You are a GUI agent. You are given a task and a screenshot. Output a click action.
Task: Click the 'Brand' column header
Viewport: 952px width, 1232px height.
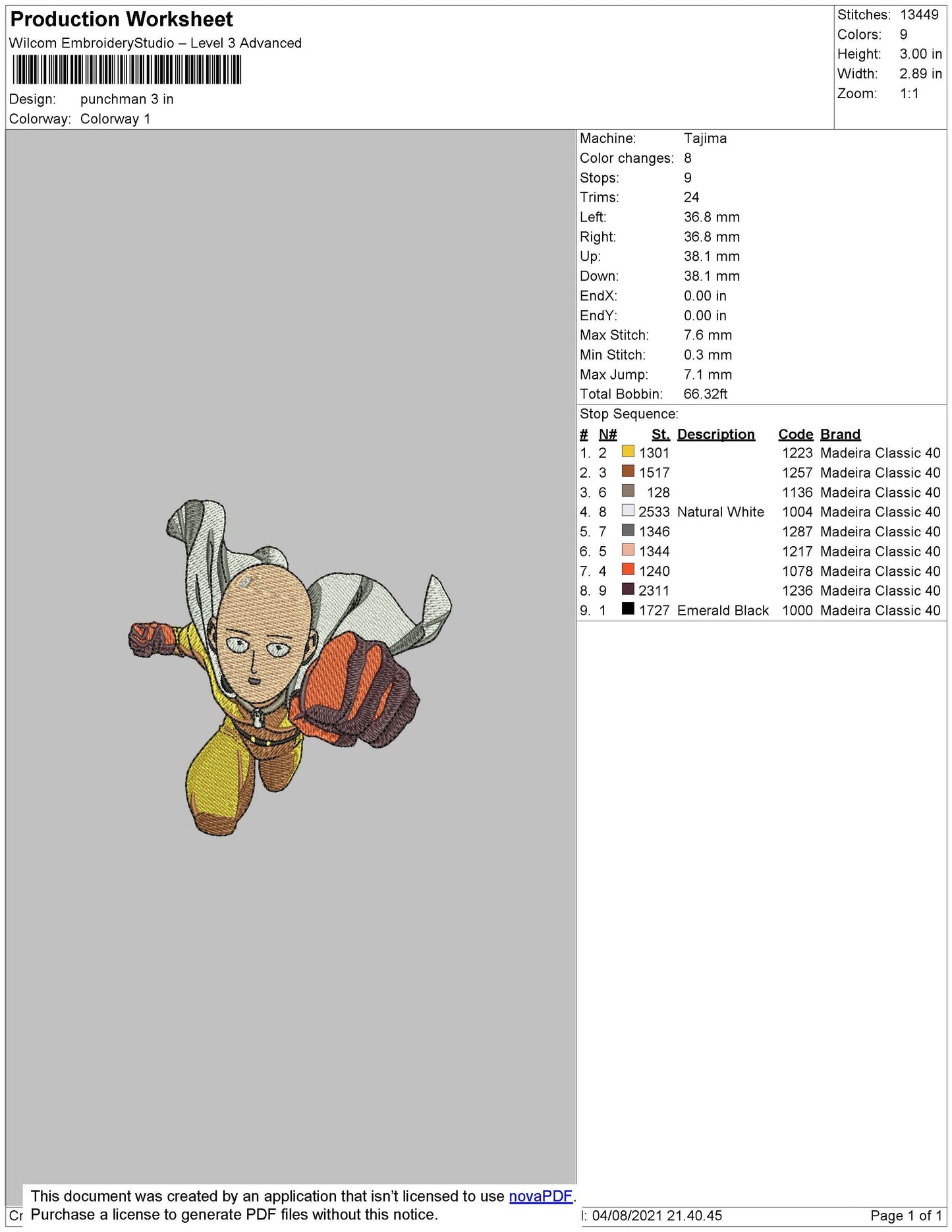coord(841,435)
